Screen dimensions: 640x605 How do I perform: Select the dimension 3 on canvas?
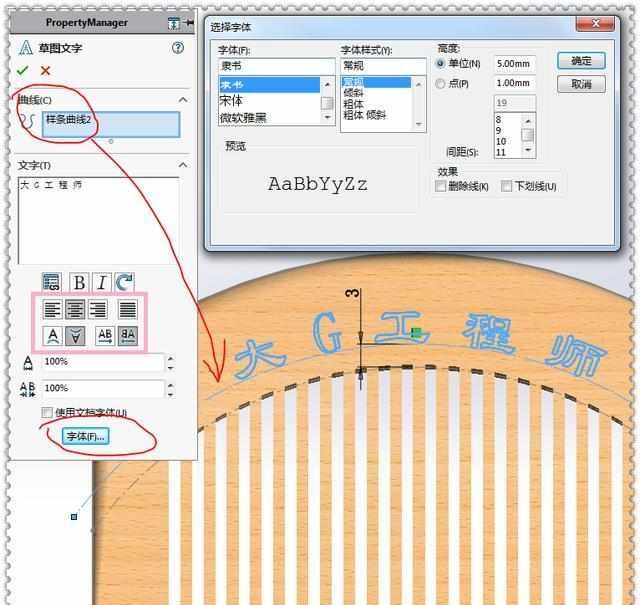(352, 292)
